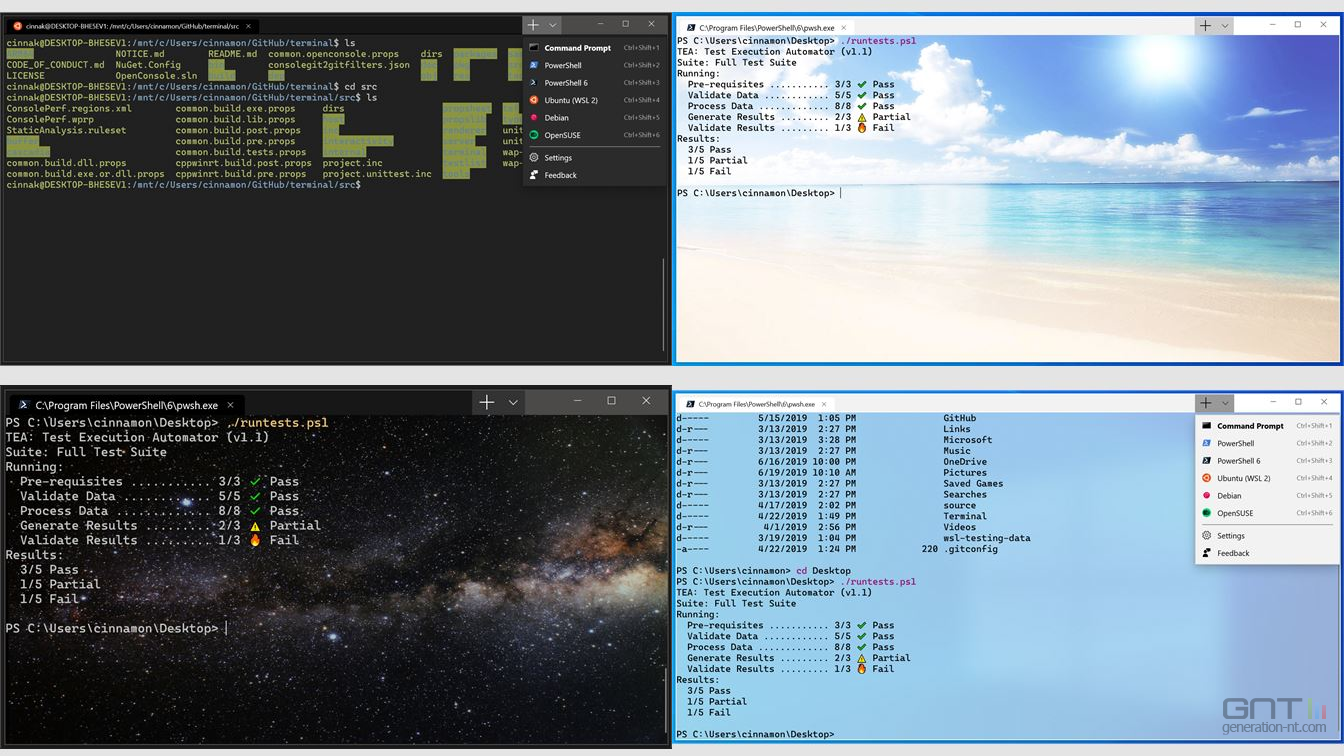Click Feedback icon in light dropdown menu
This screenshot has width=1344, height=756.
[1207, 553]
